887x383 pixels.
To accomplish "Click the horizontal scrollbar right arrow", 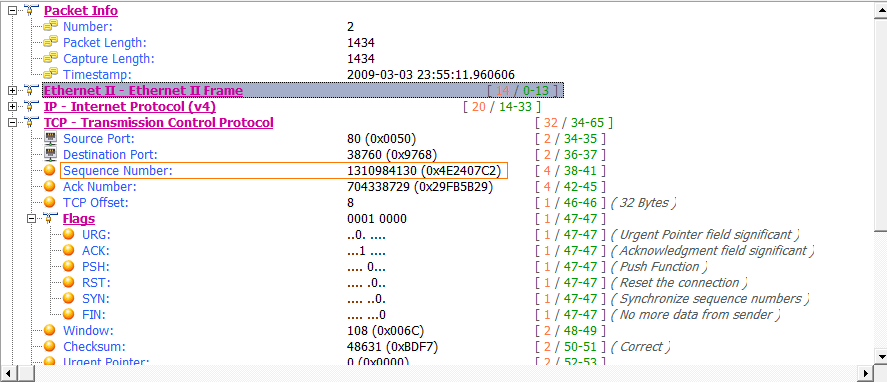I will [865, 373].
